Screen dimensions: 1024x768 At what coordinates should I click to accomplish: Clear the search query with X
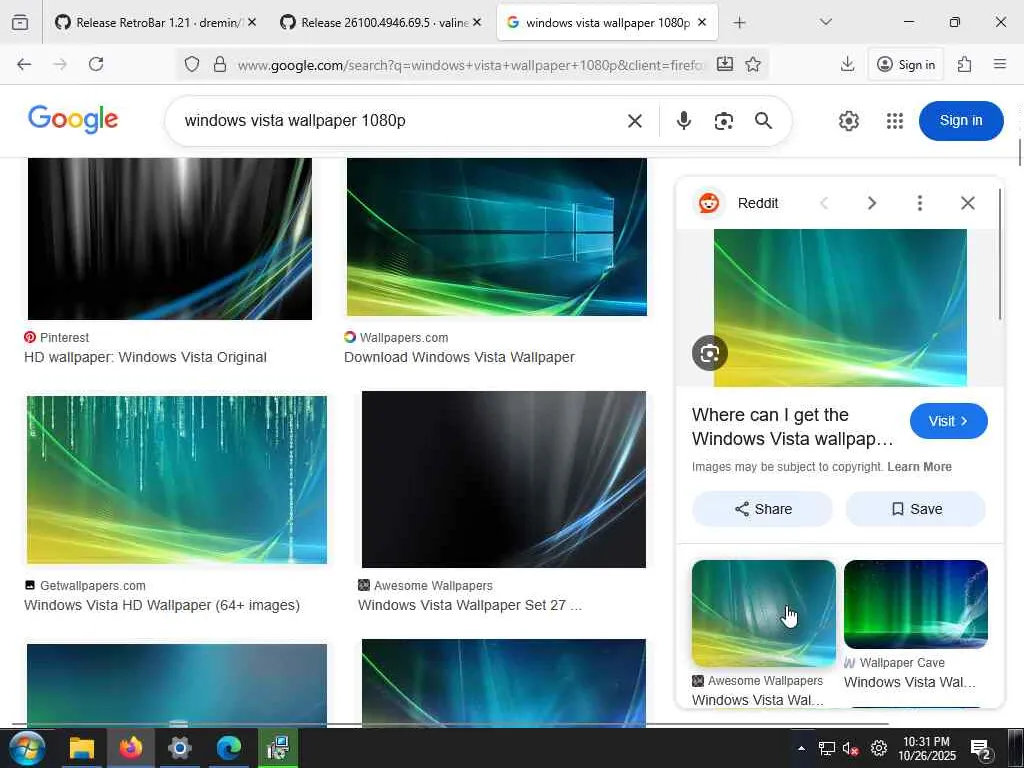(x=635, y=121)
